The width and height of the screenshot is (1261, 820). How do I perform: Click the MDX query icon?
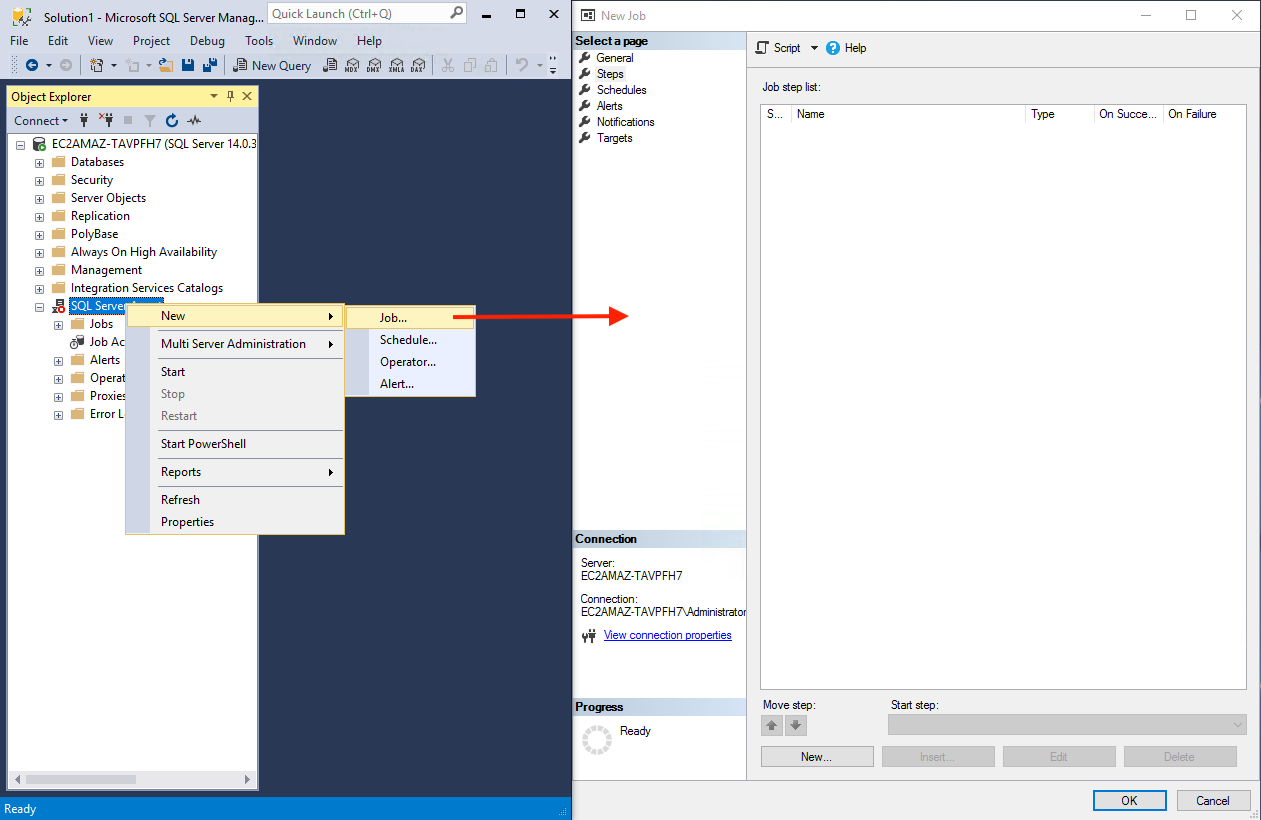click(352, 65)
